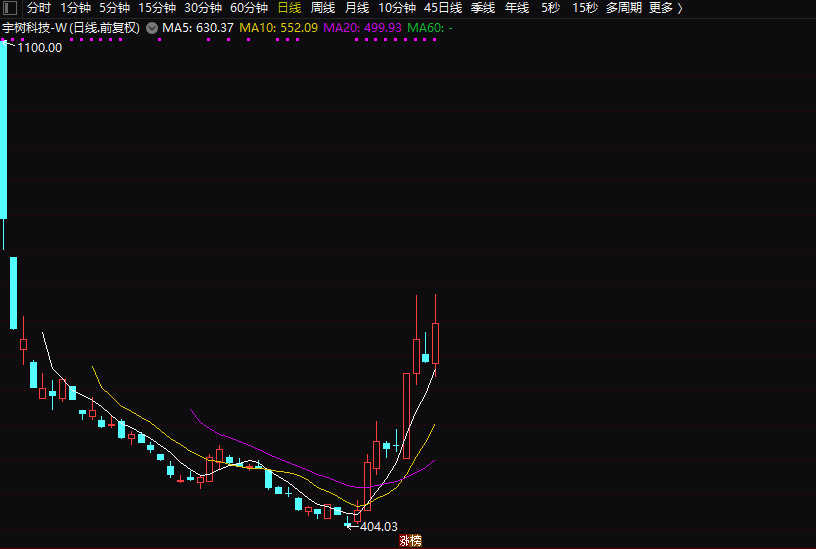Image resolution: width=816 pixels, height=549 pixels.
Task: Select the 15分钟 period tab
Action: [157, 8]
